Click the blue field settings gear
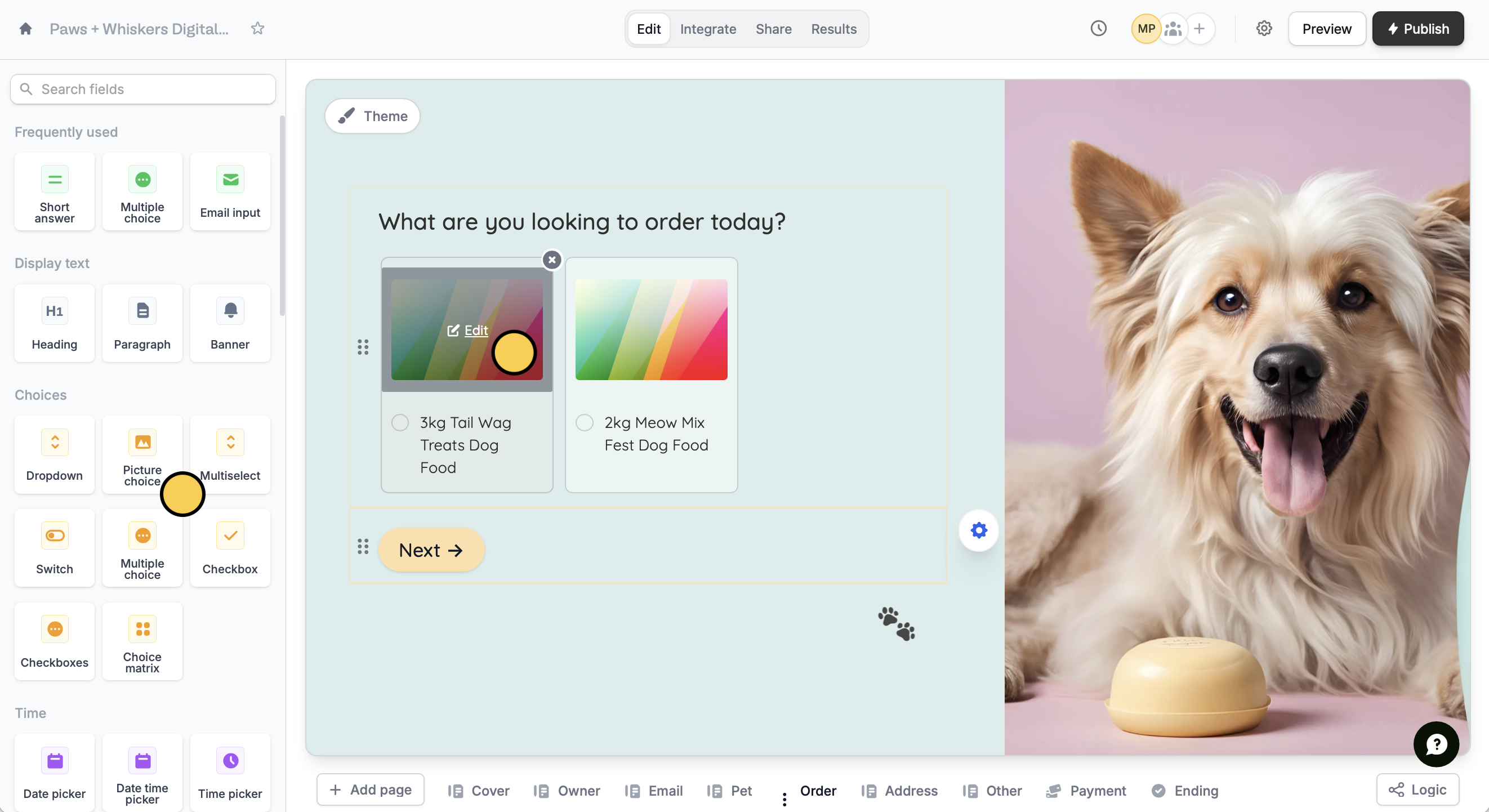The height and width of the screenshot is (812, 1489). point(978,530)
